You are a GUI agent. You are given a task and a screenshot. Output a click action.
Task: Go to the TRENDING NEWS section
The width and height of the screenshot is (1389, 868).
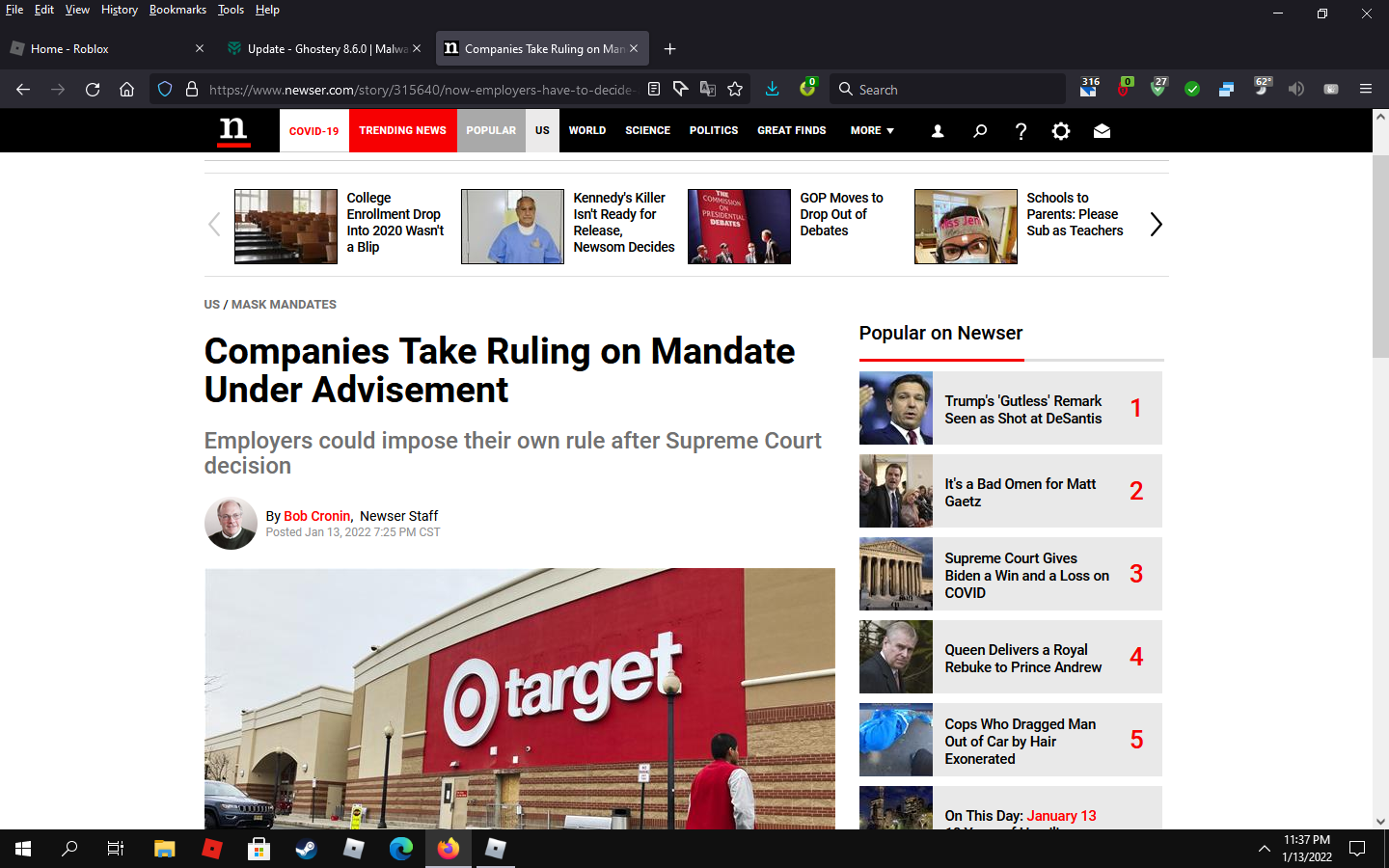point(403,131)
